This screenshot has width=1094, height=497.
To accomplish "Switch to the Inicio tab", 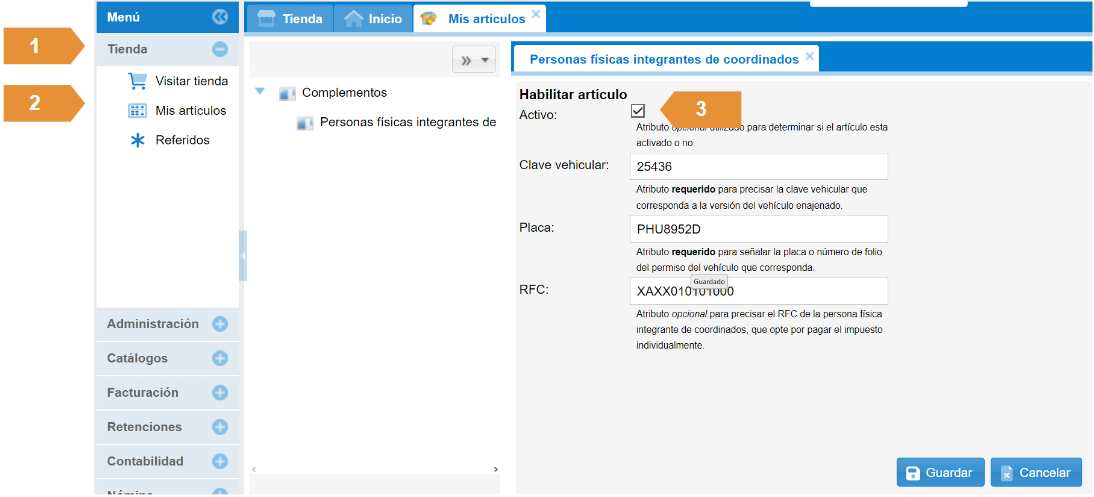I will (373, 19).
